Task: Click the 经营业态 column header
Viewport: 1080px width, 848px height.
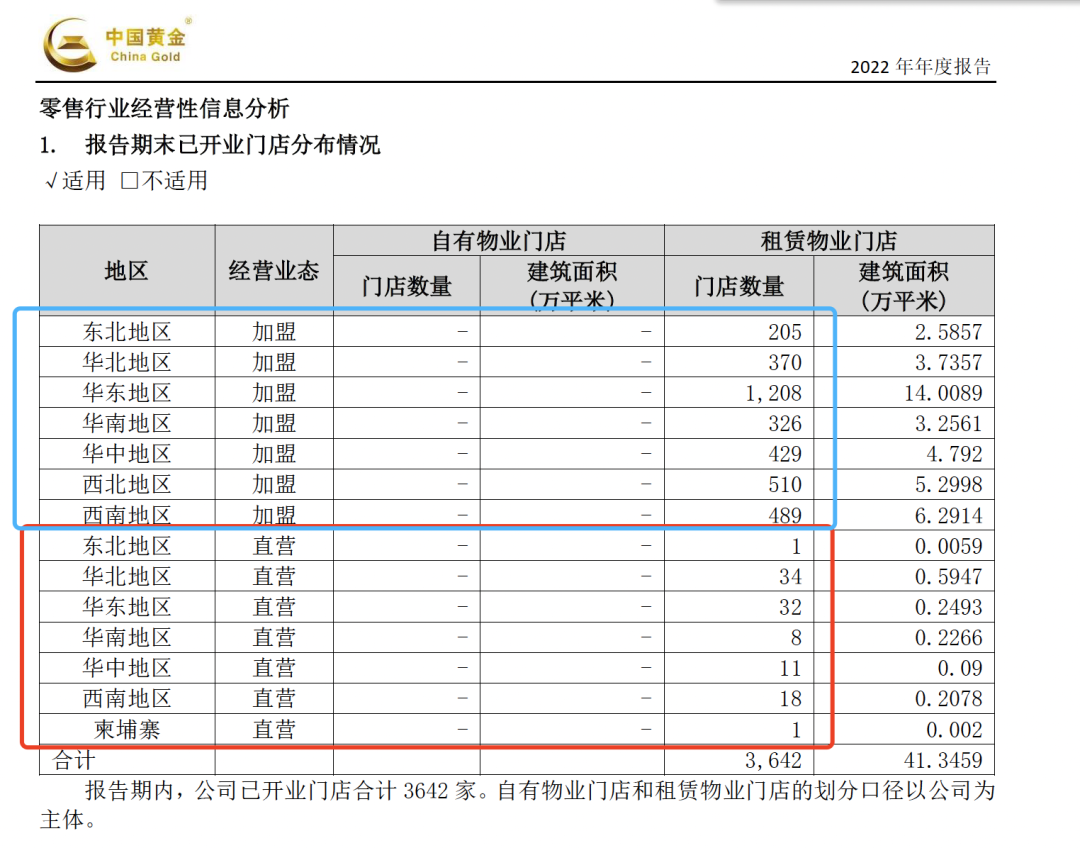Action: 273,271
